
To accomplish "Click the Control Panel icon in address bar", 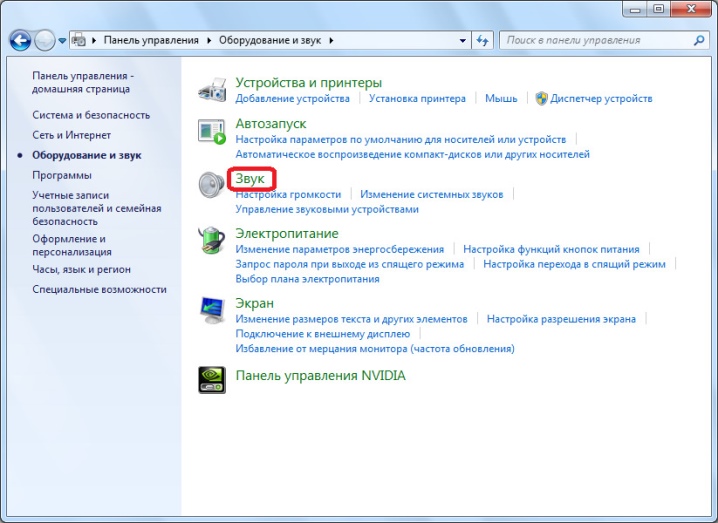I will [x=79, y=40].
